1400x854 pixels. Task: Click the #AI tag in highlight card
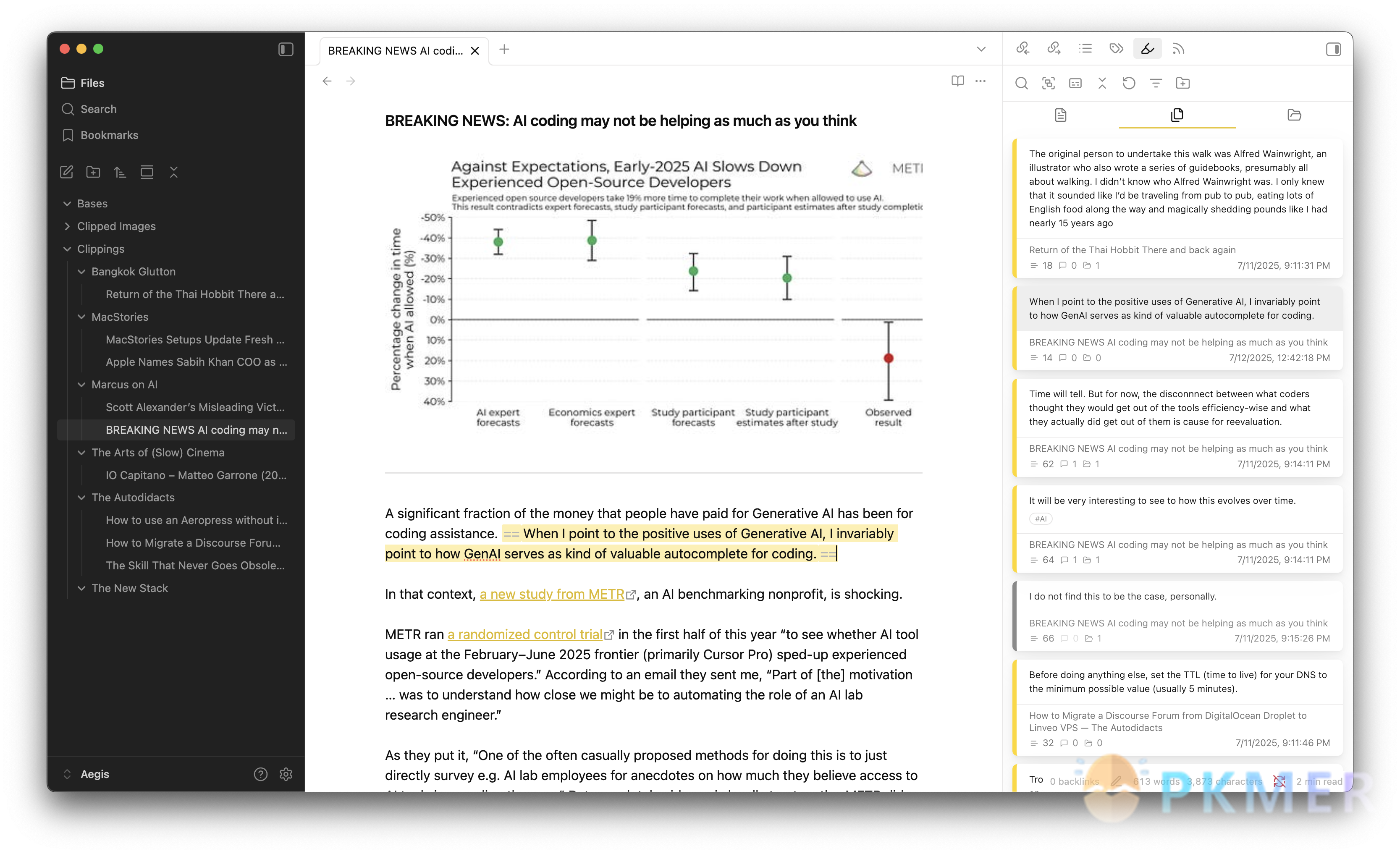(1040, 519)
